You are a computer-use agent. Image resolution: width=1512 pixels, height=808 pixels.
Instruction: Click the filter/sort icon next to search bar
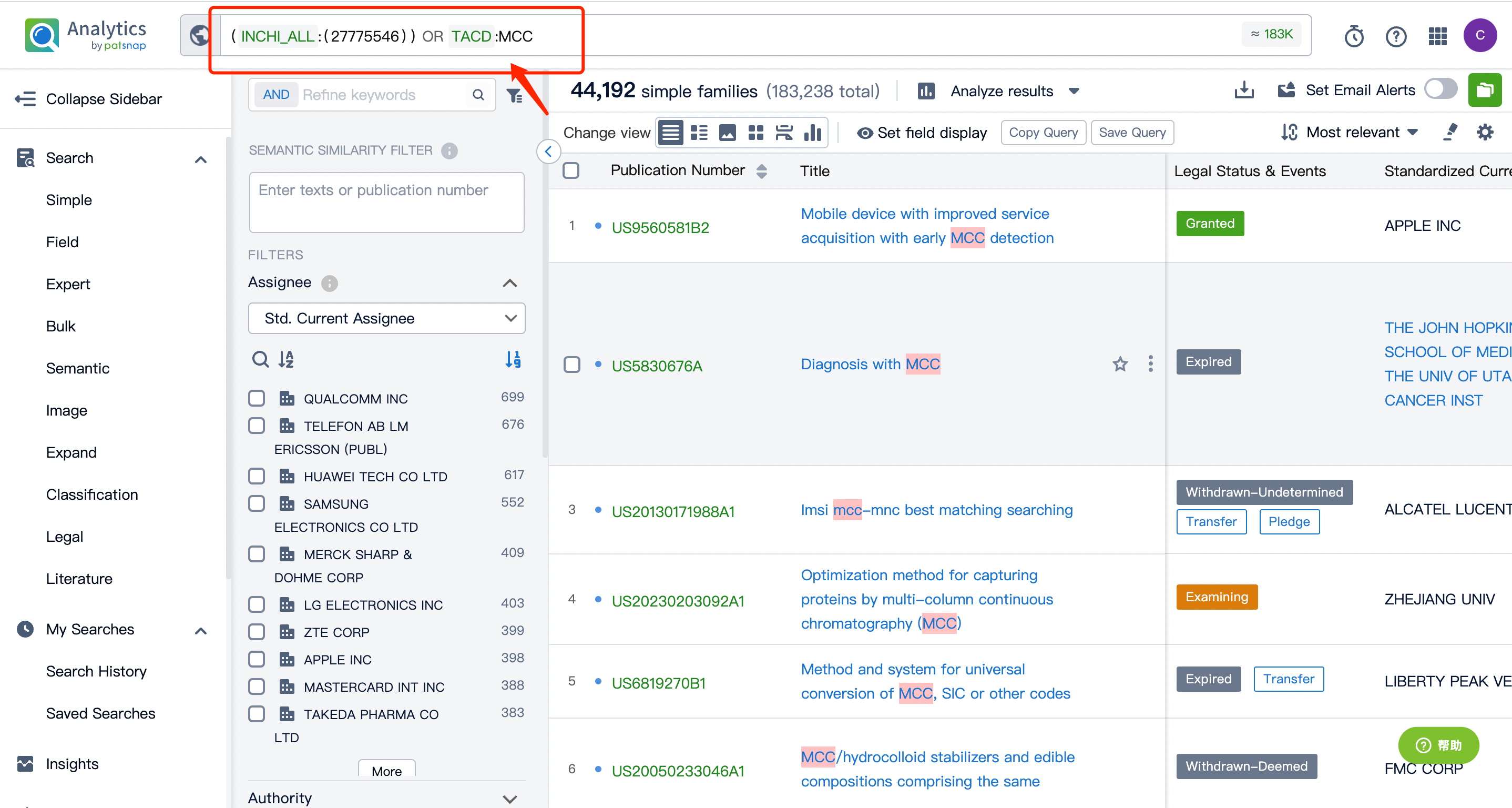click(515, 95)
